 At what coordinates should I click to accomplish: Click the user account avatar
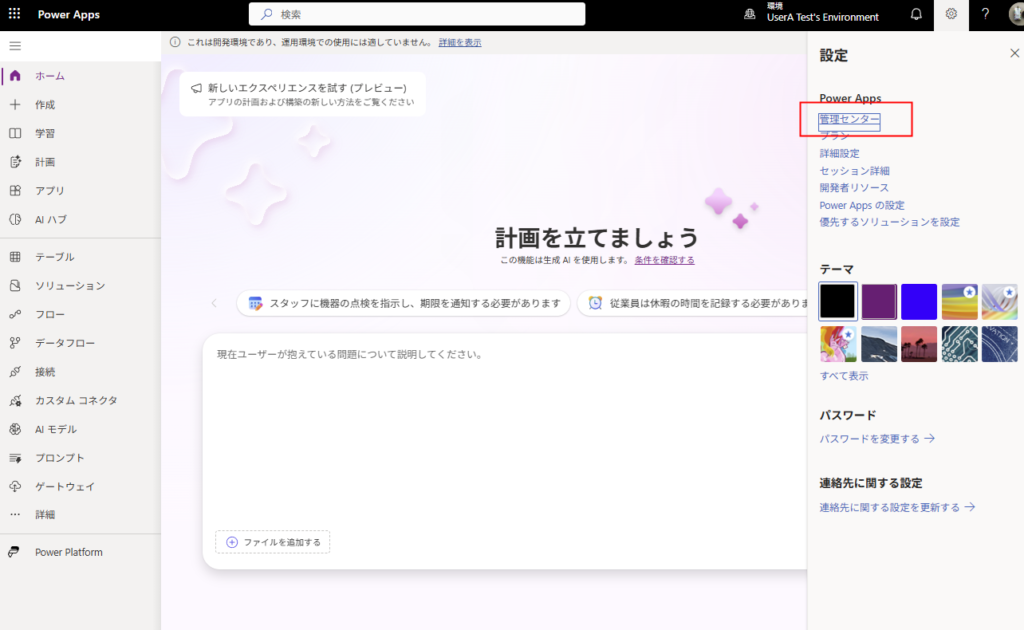1015,15
